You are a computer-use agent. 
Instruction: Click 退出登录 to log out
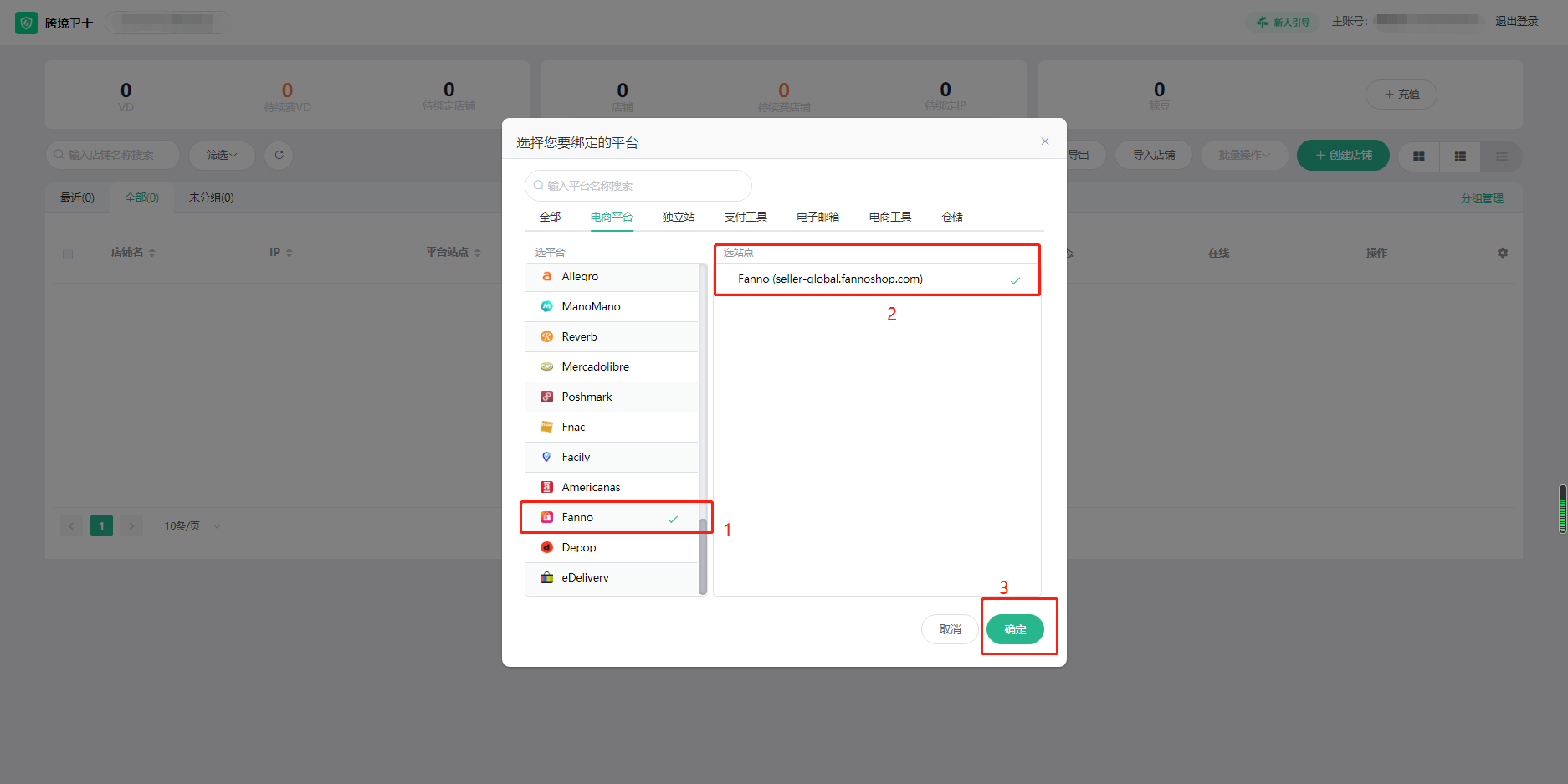[x=1517, y=21]
